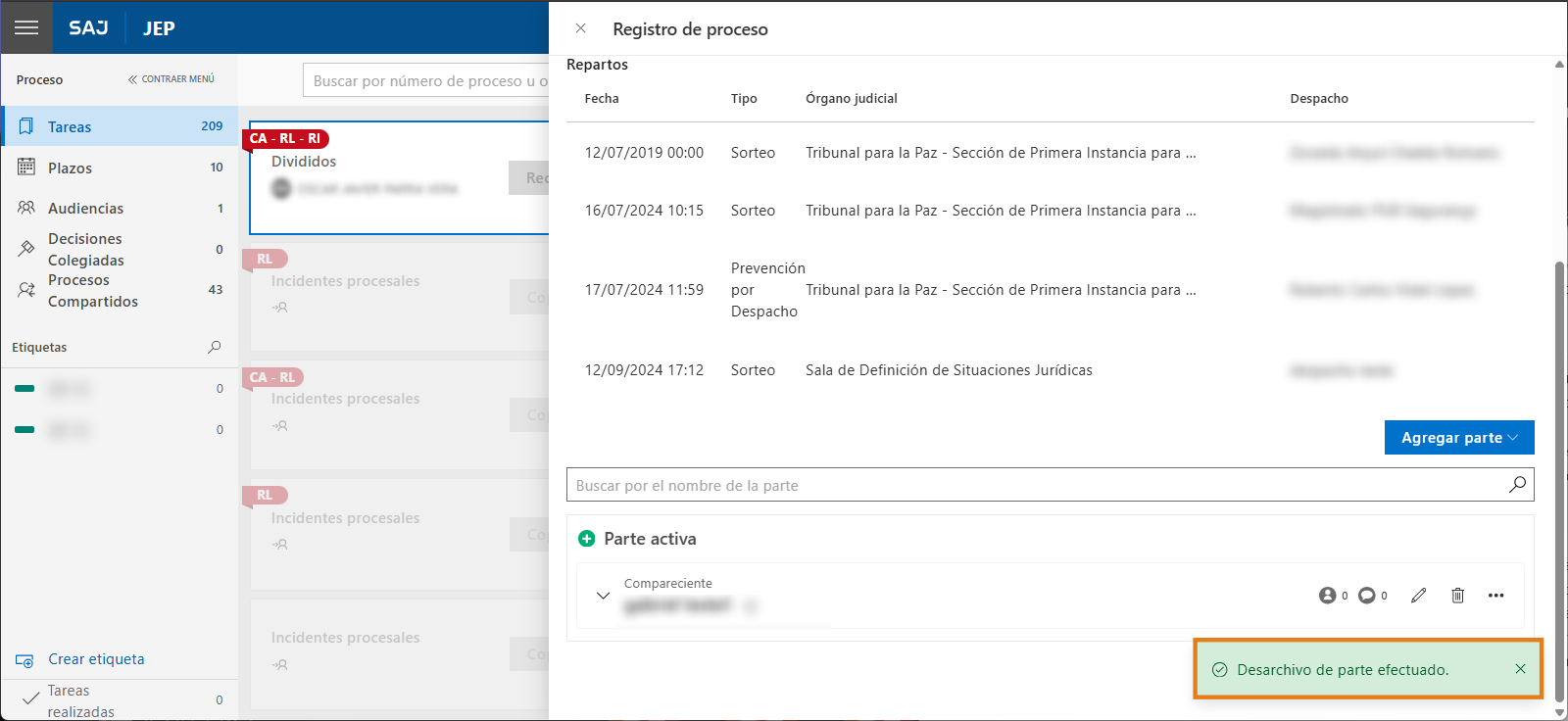
Task: Select Tareas in the sidebar
Action: (120, 126)
